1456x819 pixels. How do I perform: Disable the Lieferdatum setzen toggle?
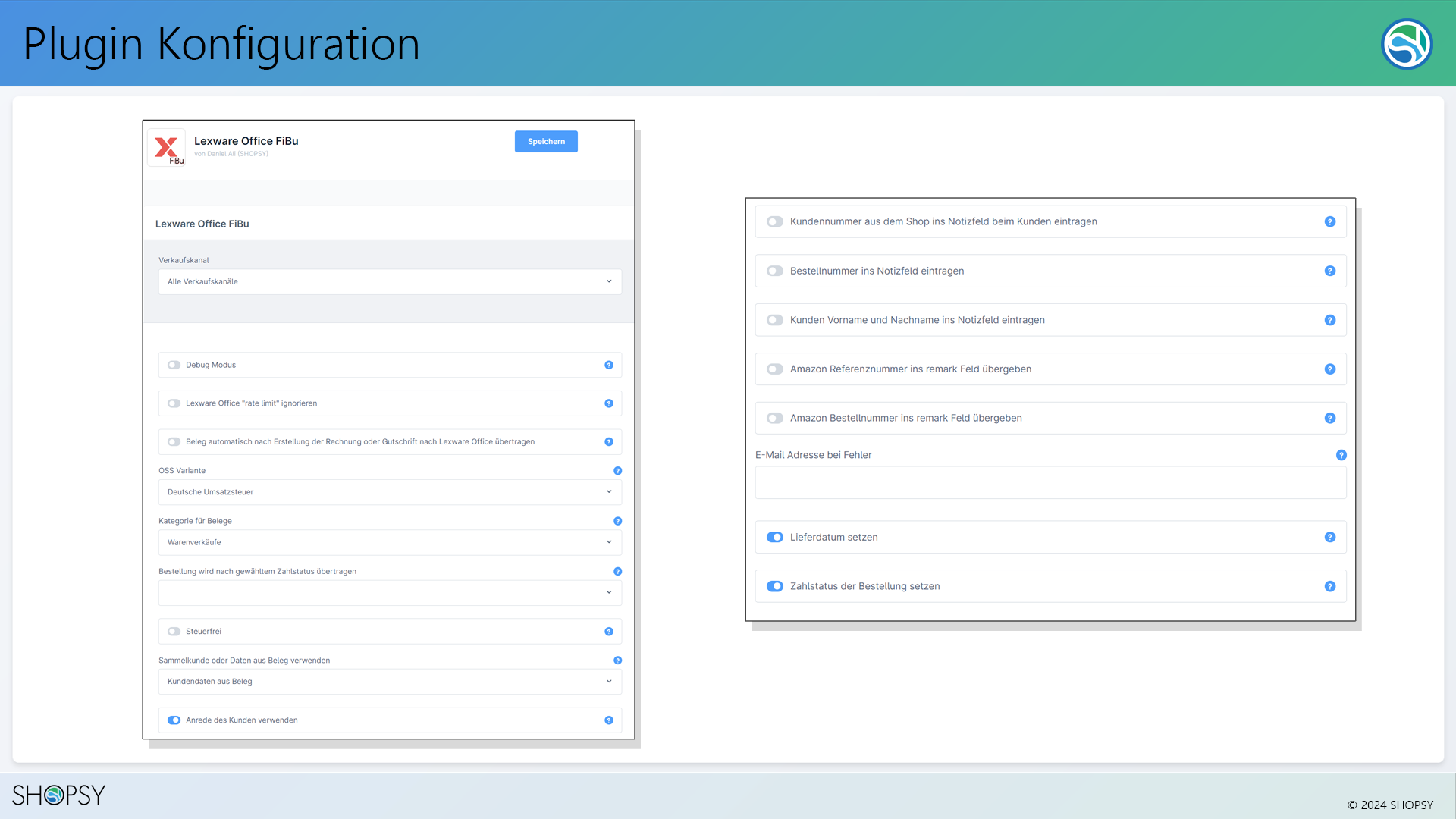coord(775,538)
